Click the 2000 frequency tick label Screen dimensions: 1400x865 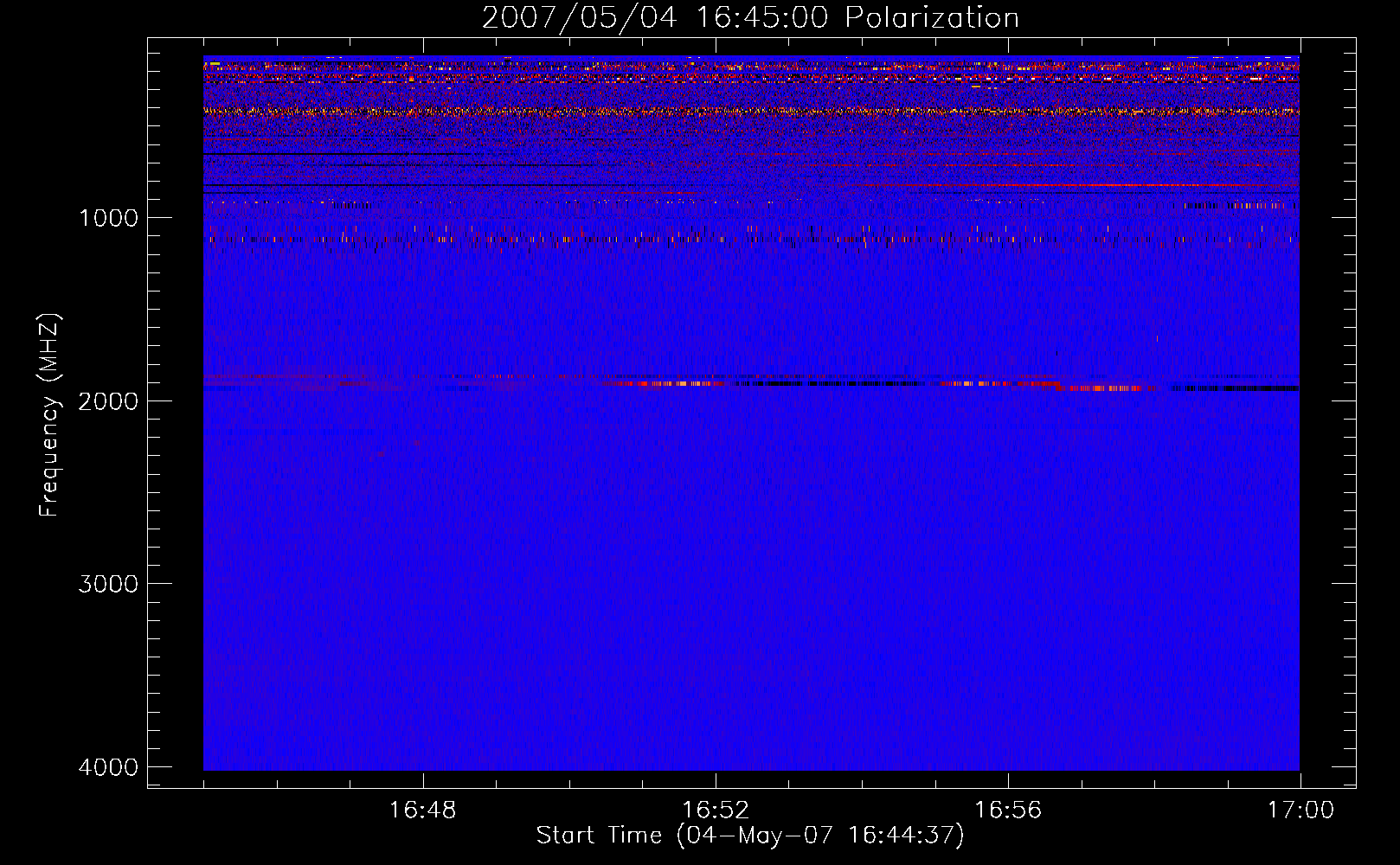tap(108, 400)
